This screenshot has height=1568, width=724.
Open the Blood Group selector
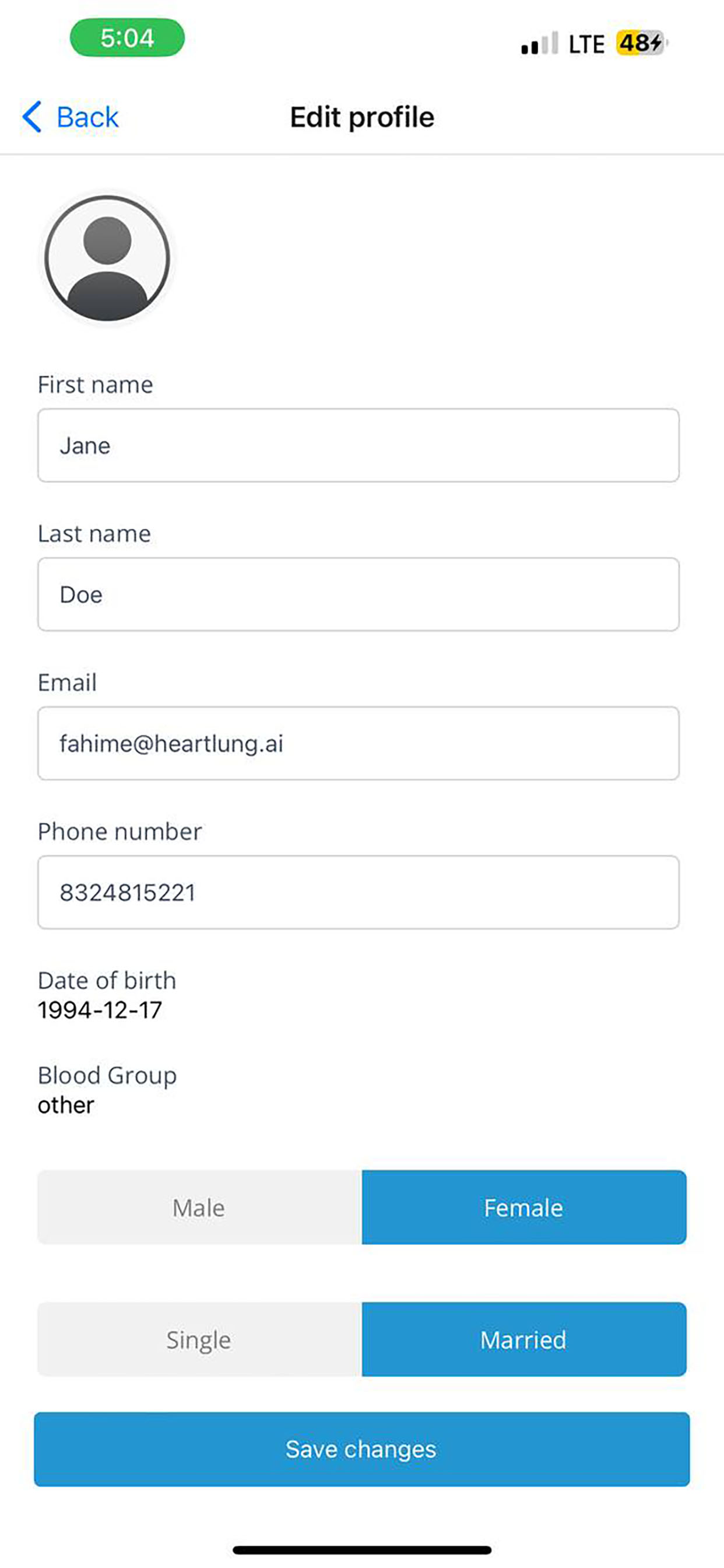pos(66,1105)
